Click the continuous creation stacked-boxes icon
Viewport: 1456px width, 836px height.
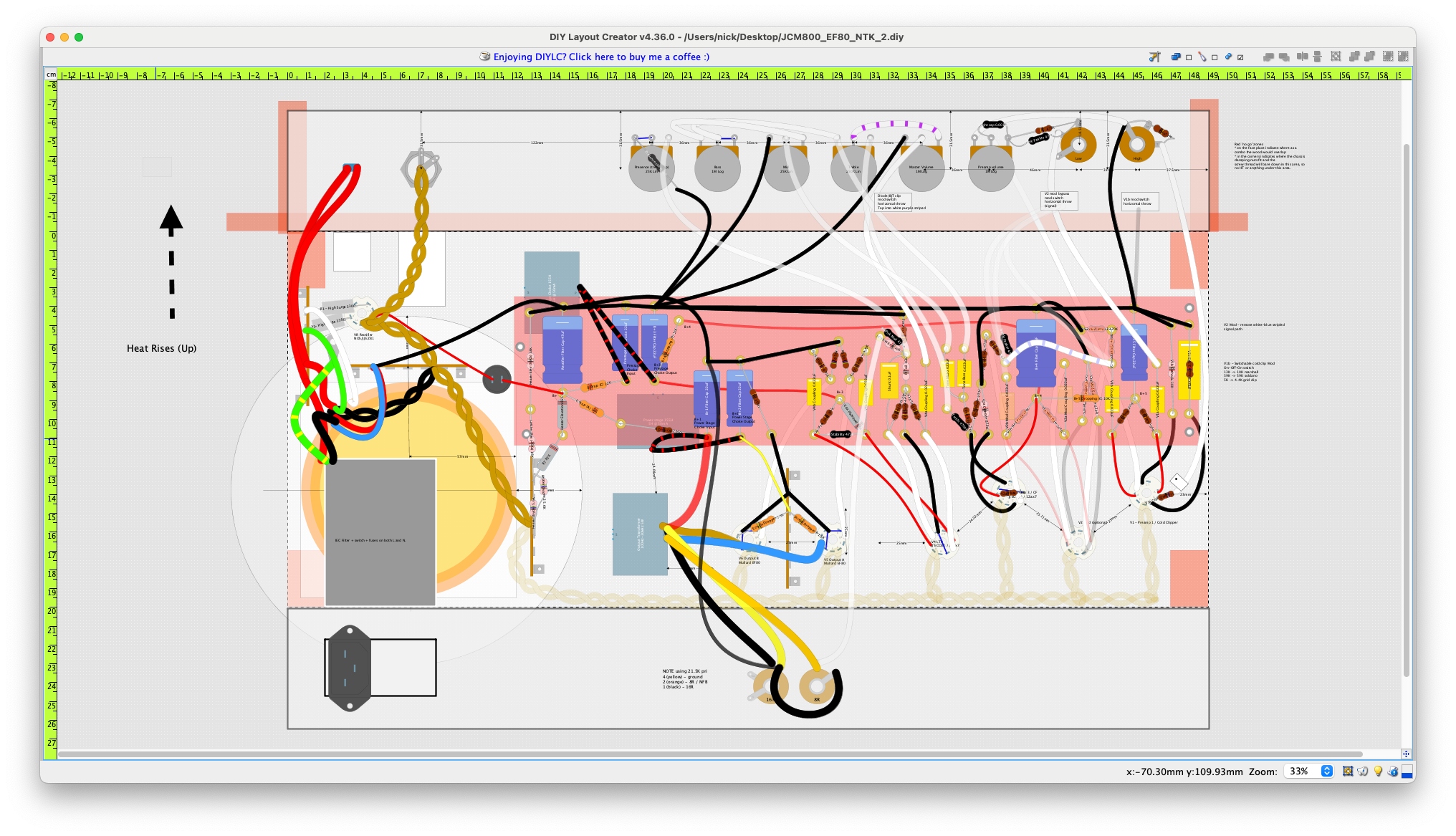tap(1176, 57)
